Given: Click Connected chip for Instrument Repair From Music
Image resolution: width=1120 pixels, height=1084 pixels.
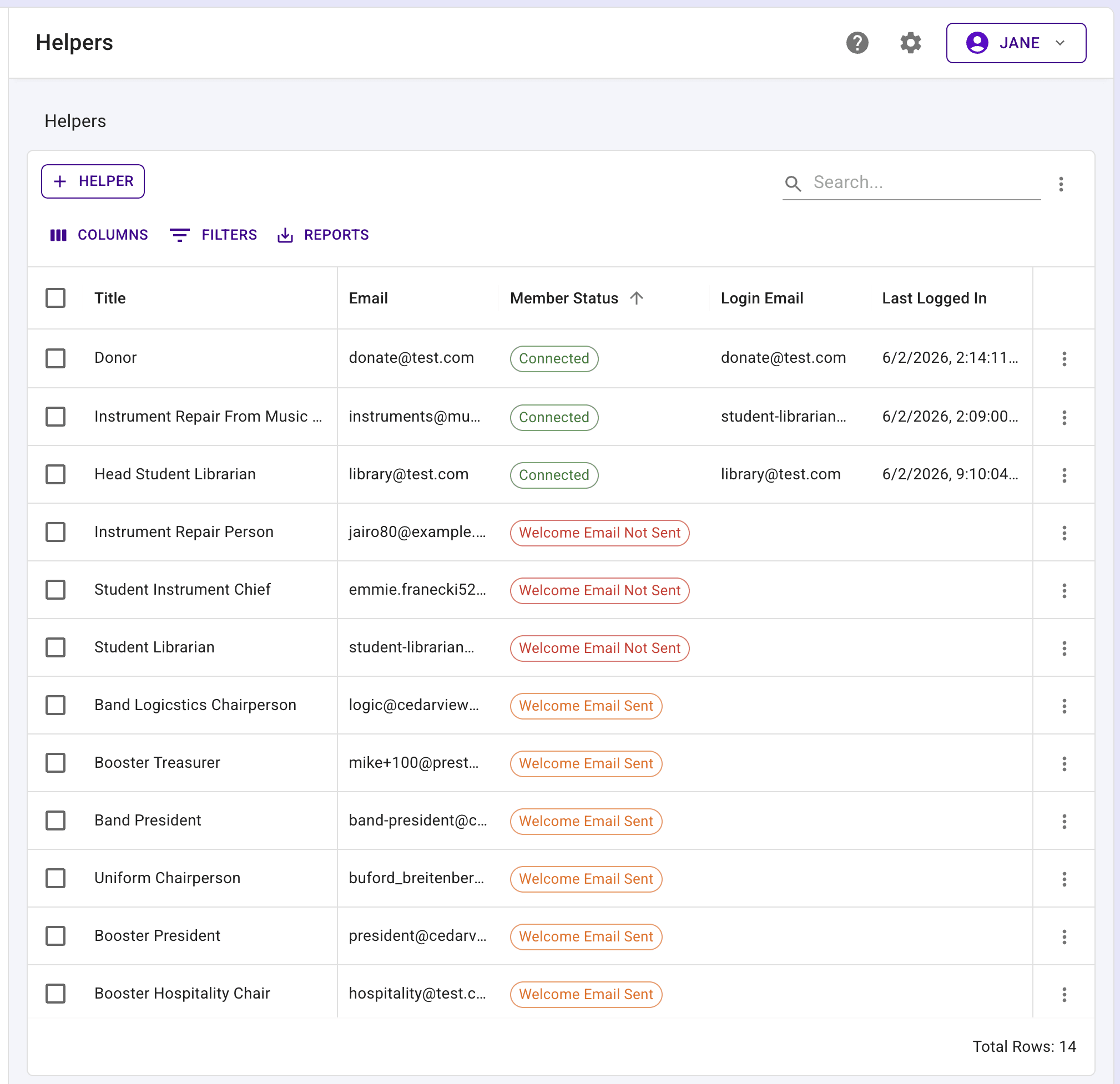Looking at the screenshot, I should click(x=554, y=418).
